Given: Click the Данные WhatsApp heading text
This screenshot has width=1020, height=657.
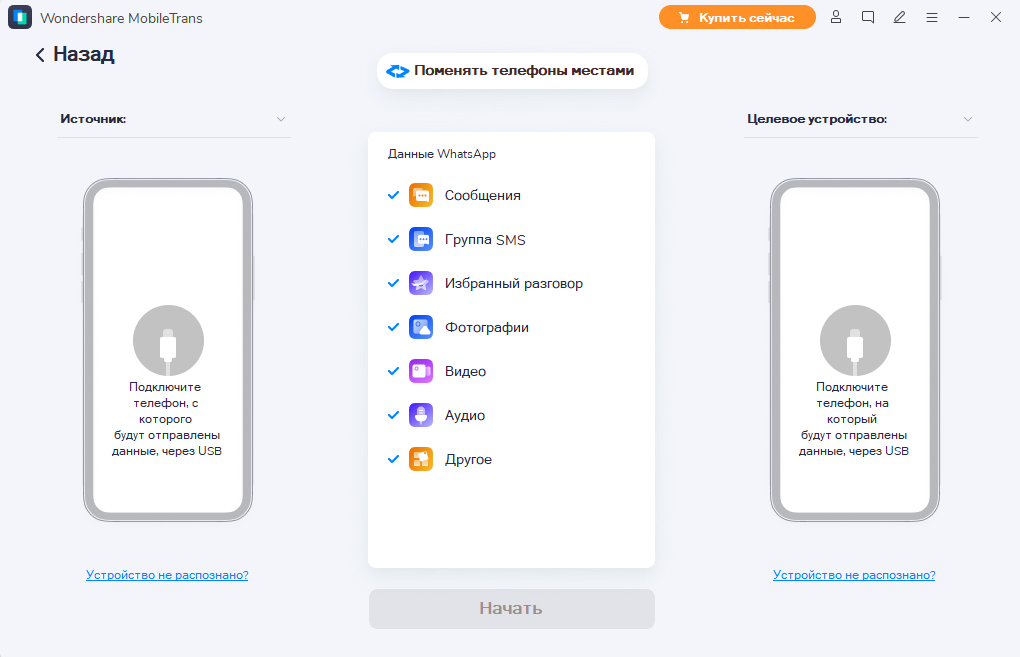Looking at the screenshot, I should pyautogui.click(x=442, y=154).
